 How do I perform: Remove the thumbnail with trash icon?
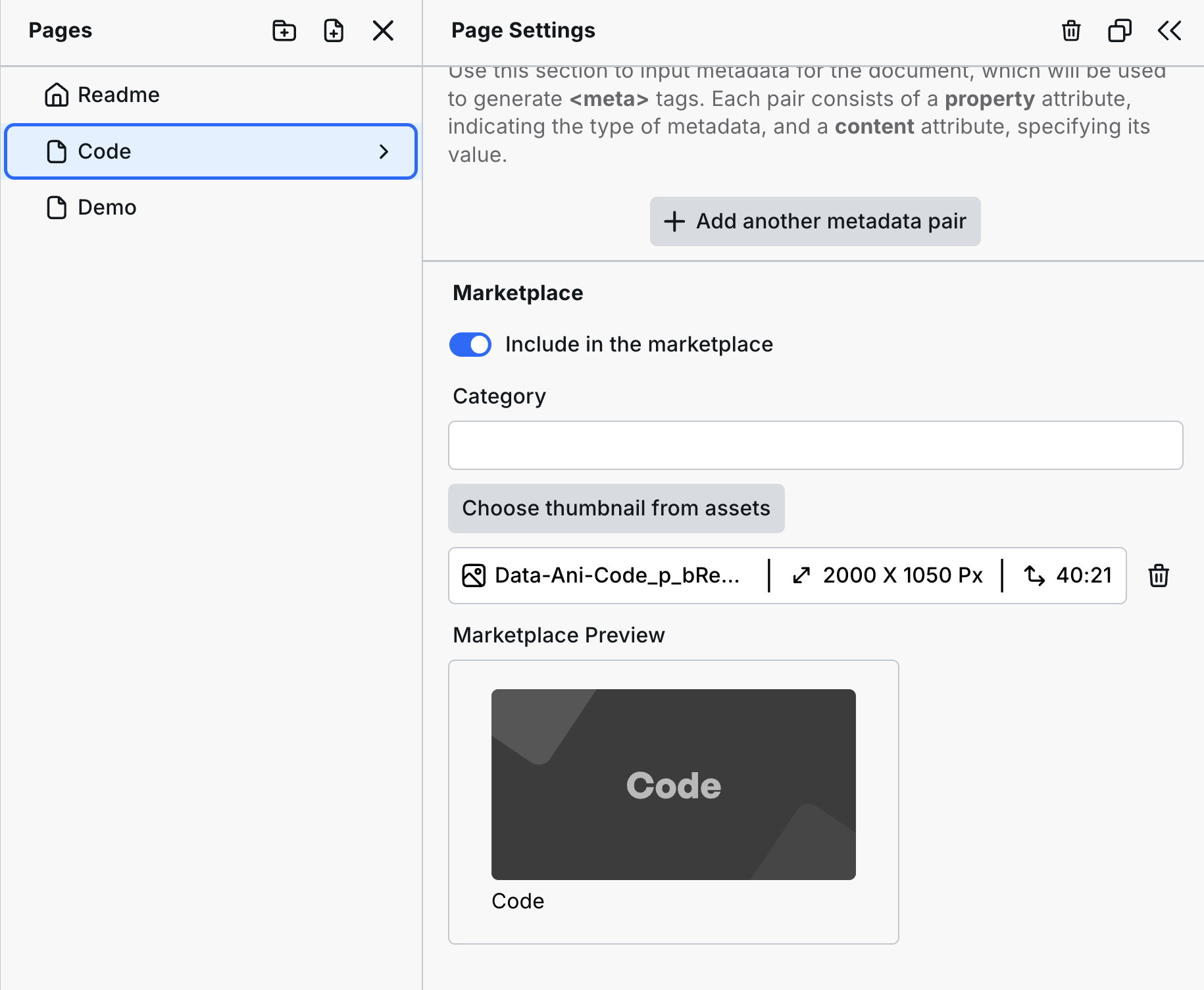[x=1159, y=575]
